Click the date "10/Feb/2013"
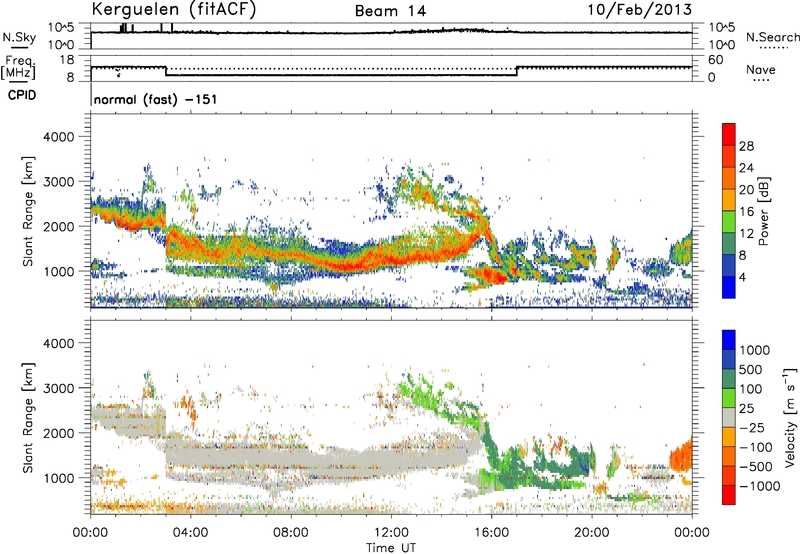800x554 pixels. pos(640,9)
